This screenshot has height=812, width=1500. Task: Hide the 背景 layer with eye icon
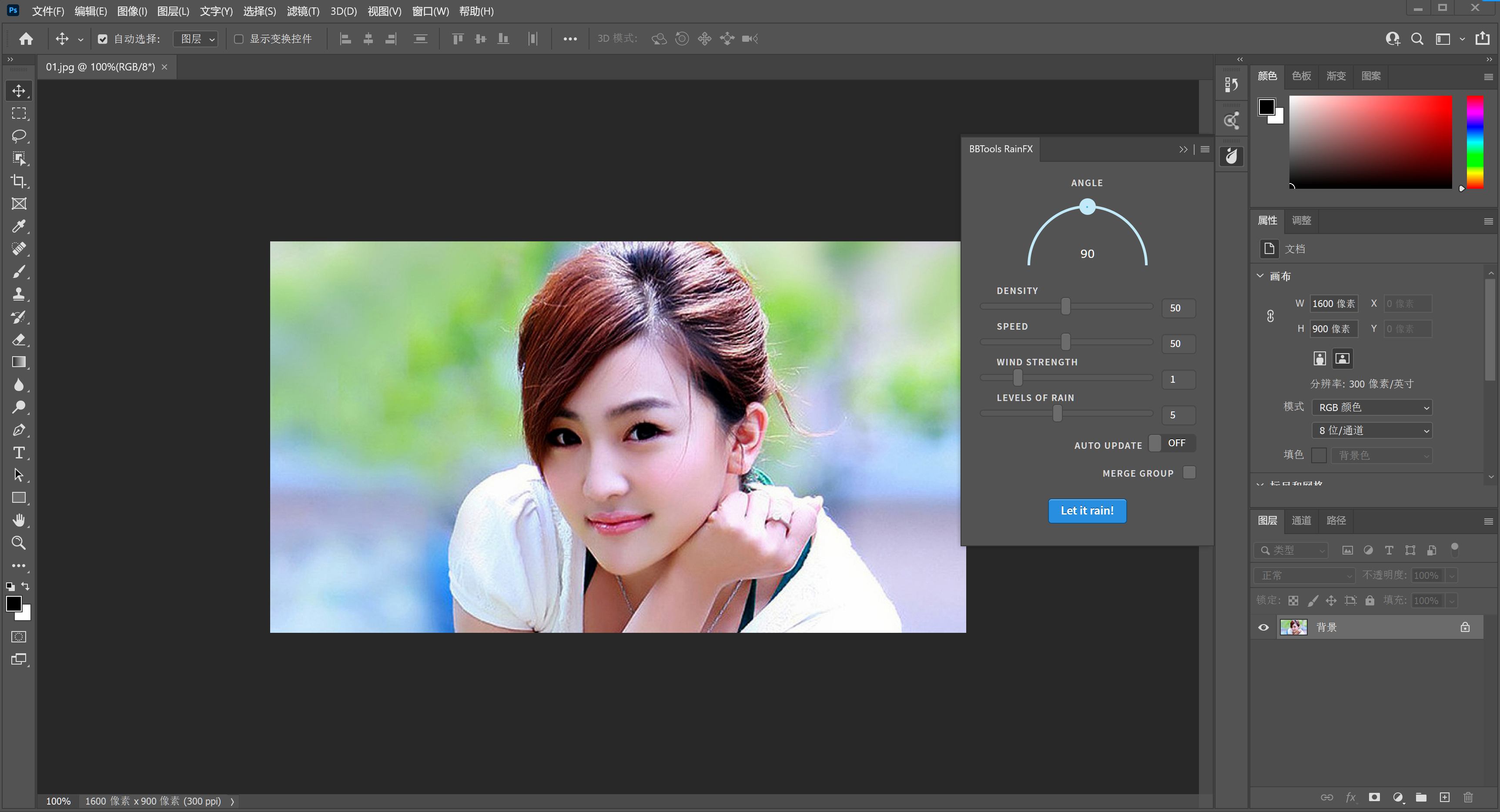1264,628
